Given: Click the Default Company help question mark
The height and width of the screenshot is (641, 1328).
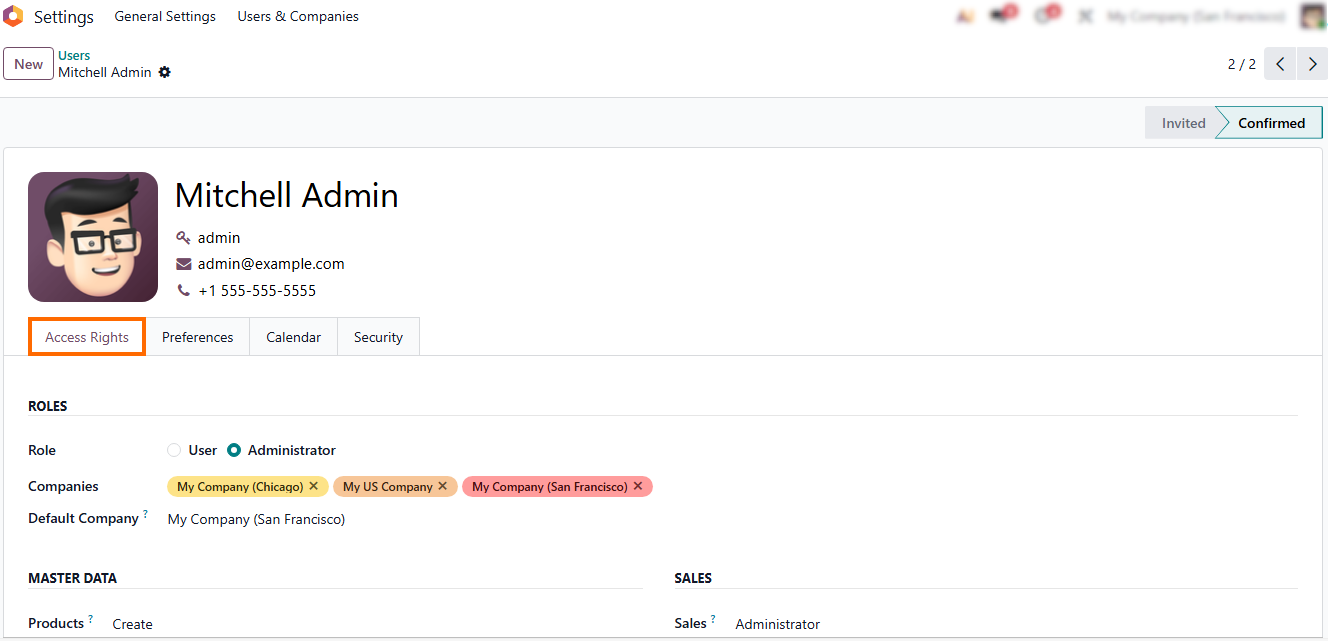Looking at the screenshot, I should click(145, 514).
